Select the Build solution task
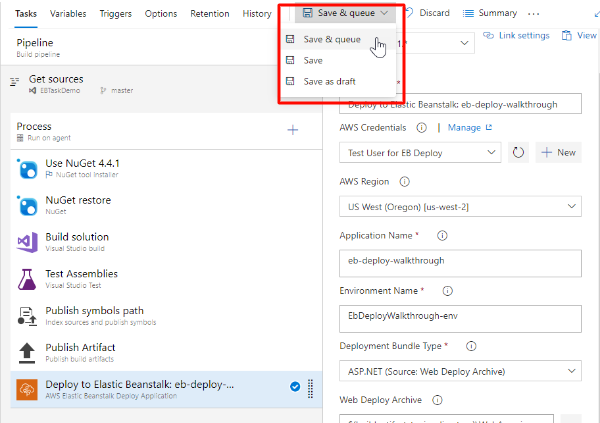This screenshot has width=600, height=423. [x=166, y=242]
